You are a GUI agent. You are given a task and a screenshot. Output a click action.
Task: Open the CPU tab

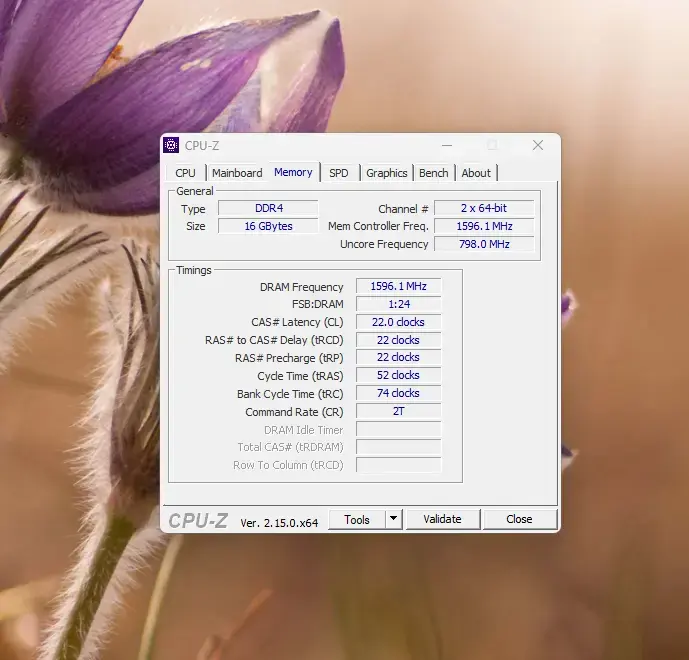[x=185, y=173]
